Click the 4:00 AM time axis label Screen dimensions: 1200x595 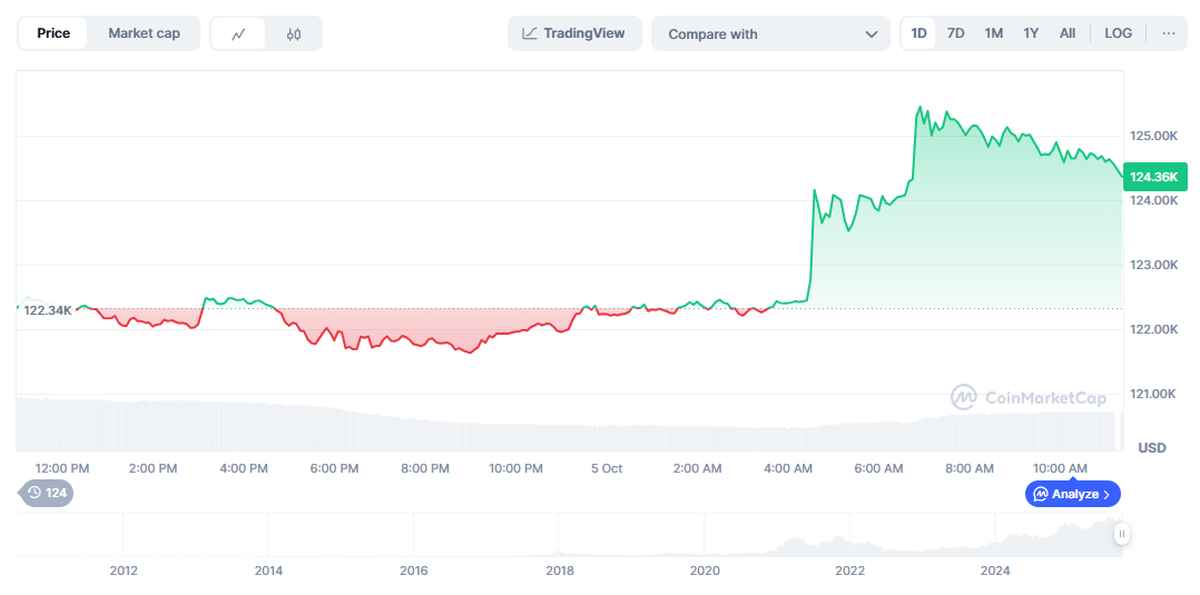(x=788, y=468)
